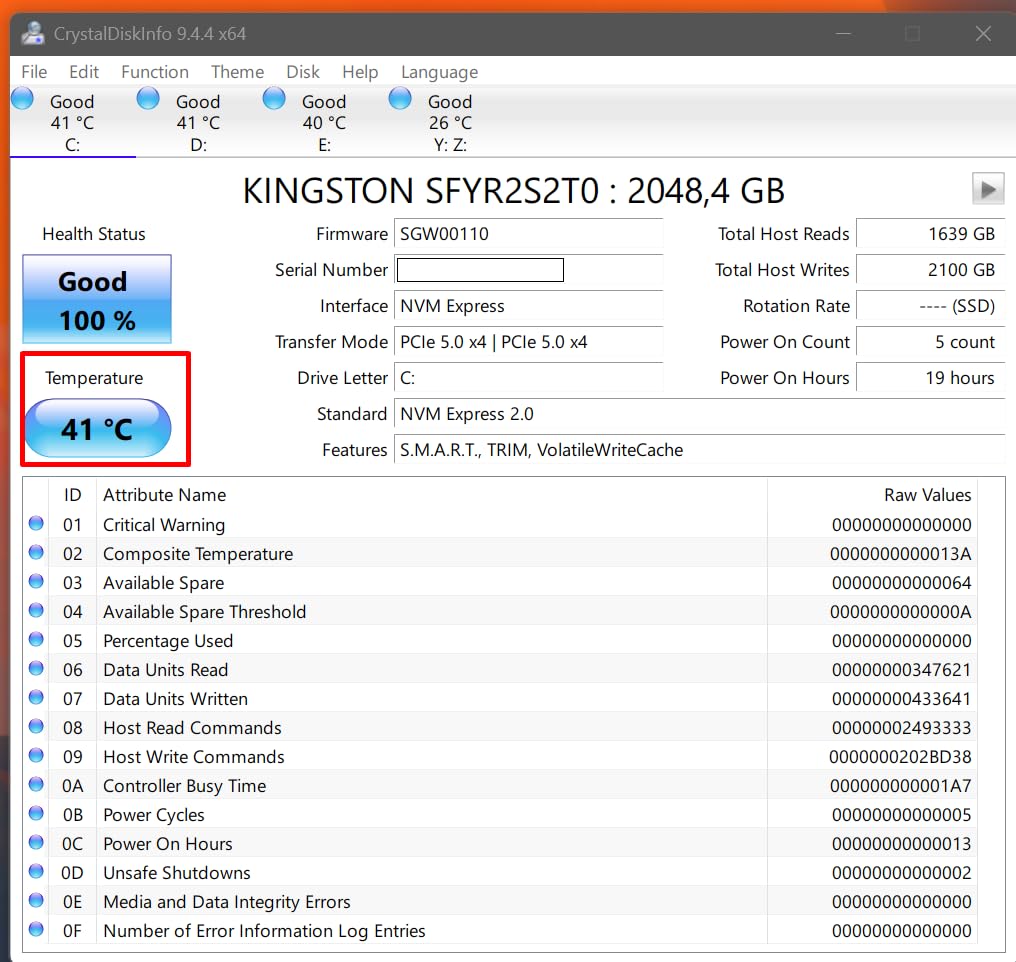Viewport: 1016px width, 962px height.
Task: Open the Theme menu
Action: pos(237,72)
